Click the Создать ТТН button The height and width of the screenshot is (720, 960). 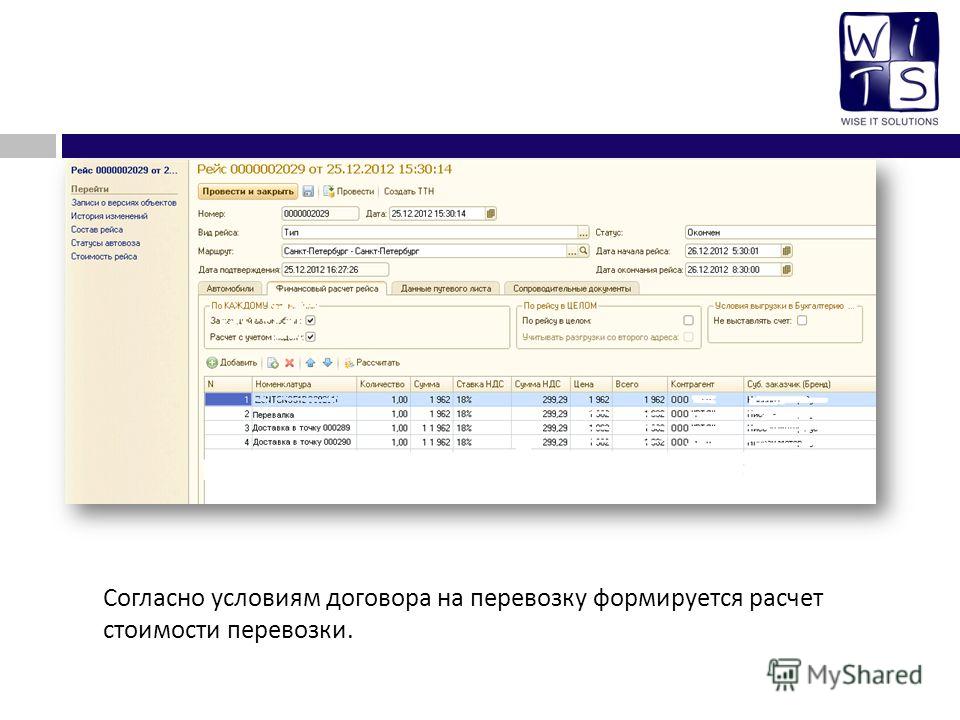coord(409,192)
